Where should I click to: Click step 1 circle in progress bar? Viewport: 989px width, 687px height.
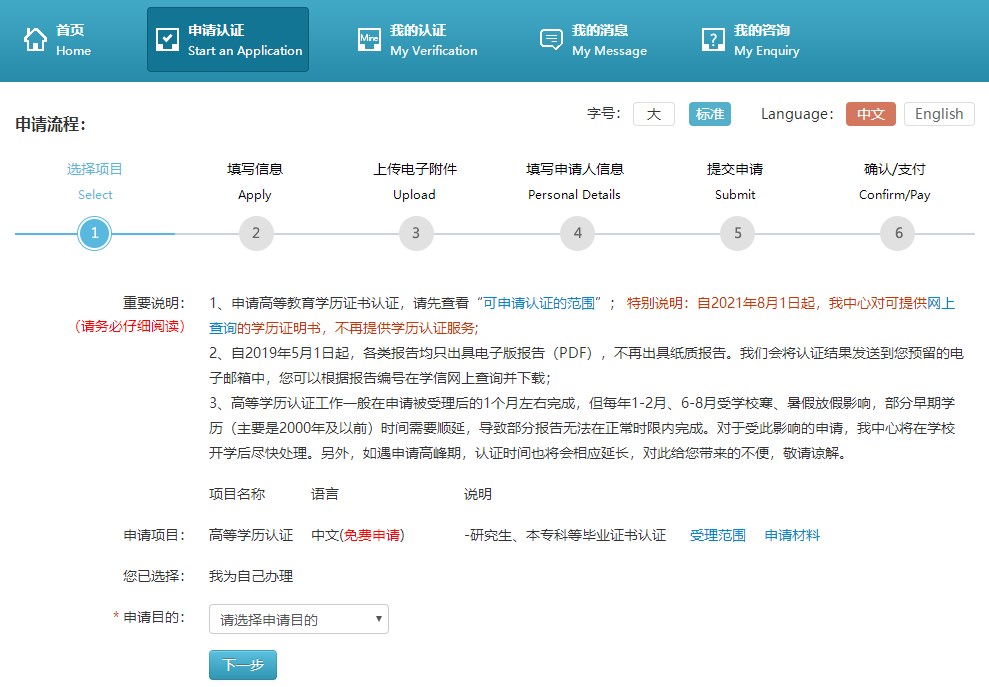[x=94, y=234]
